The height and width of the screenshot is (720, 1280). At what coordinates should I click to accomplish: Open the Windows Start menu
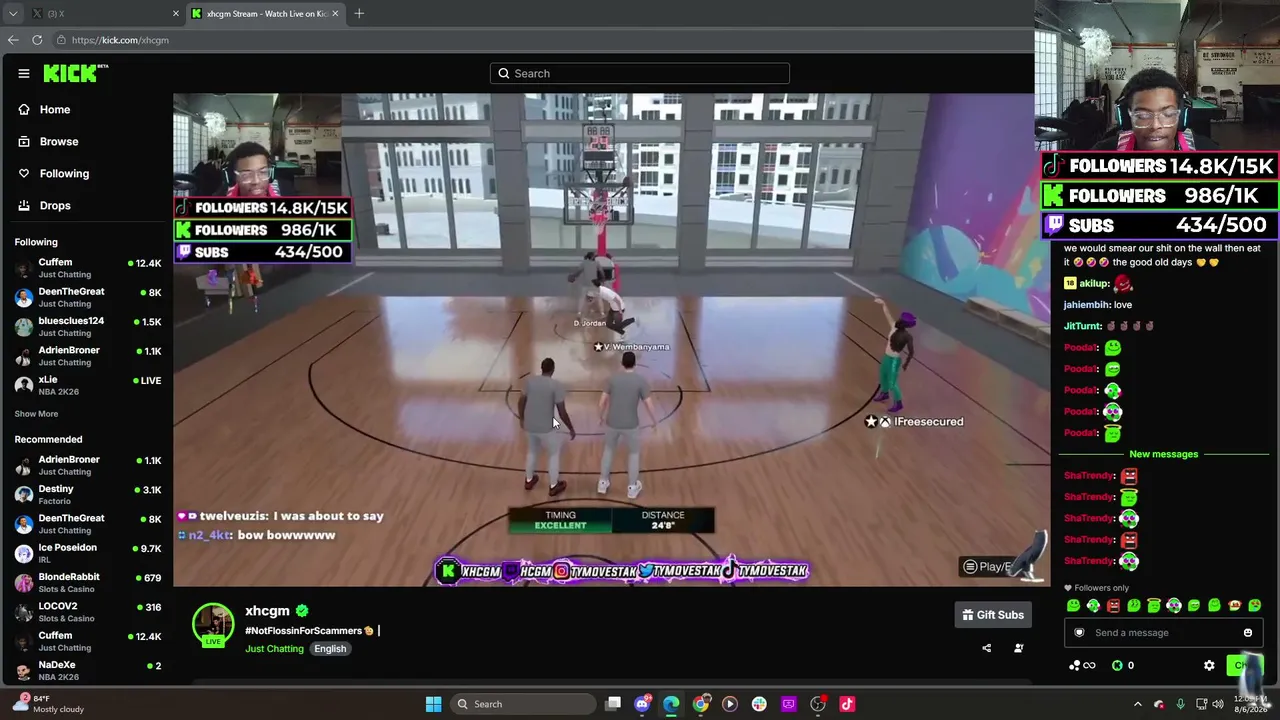coord(433,704)
